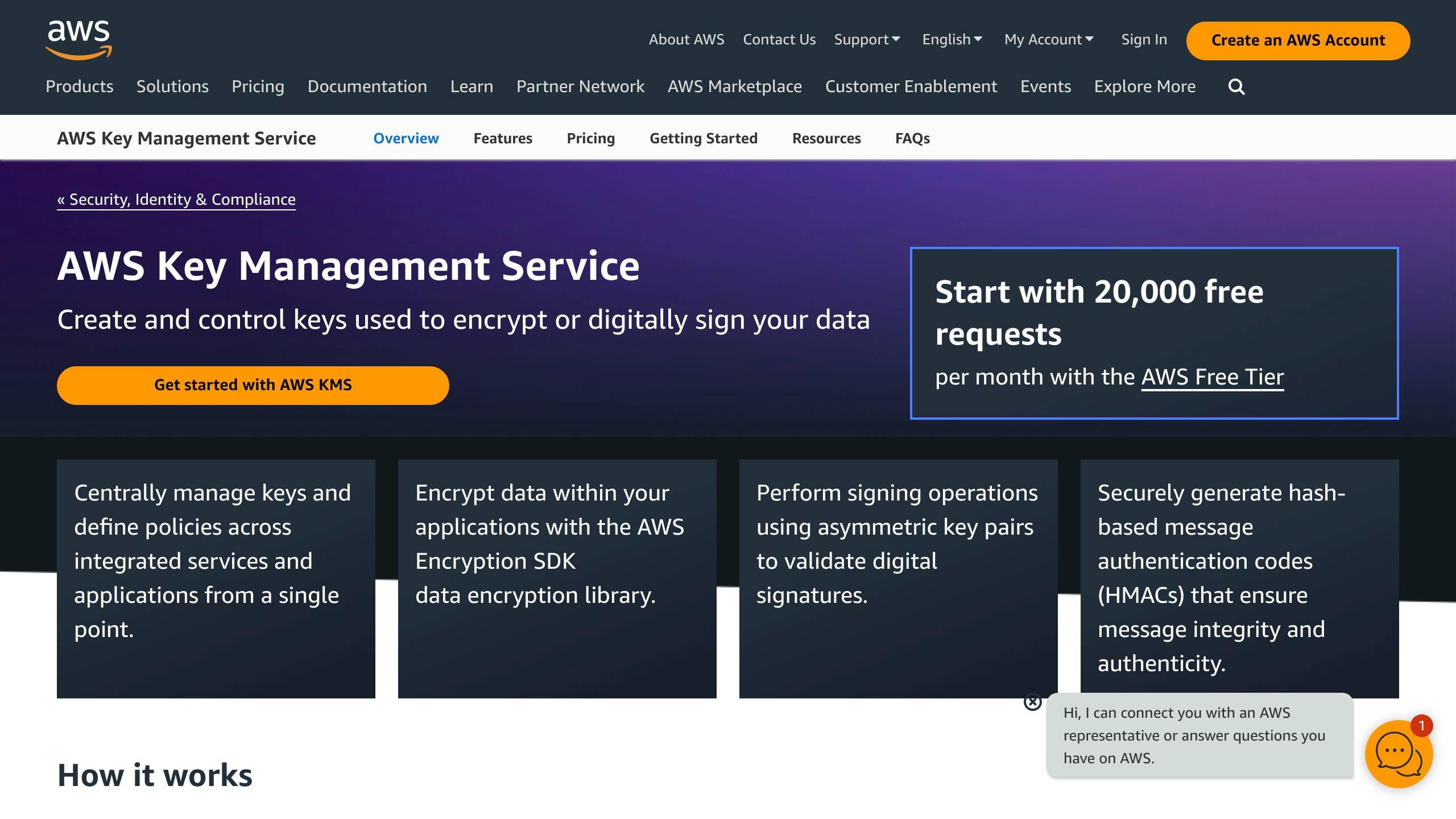Click the chat greeting message bubble
Viewport: 1456px width, 819px height.
click(1199, 735)
